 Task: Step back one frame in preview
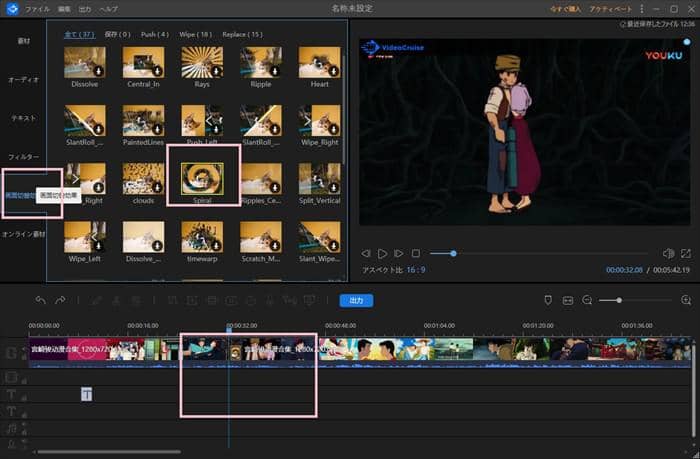pyautogui.click(x=366, y=254)
